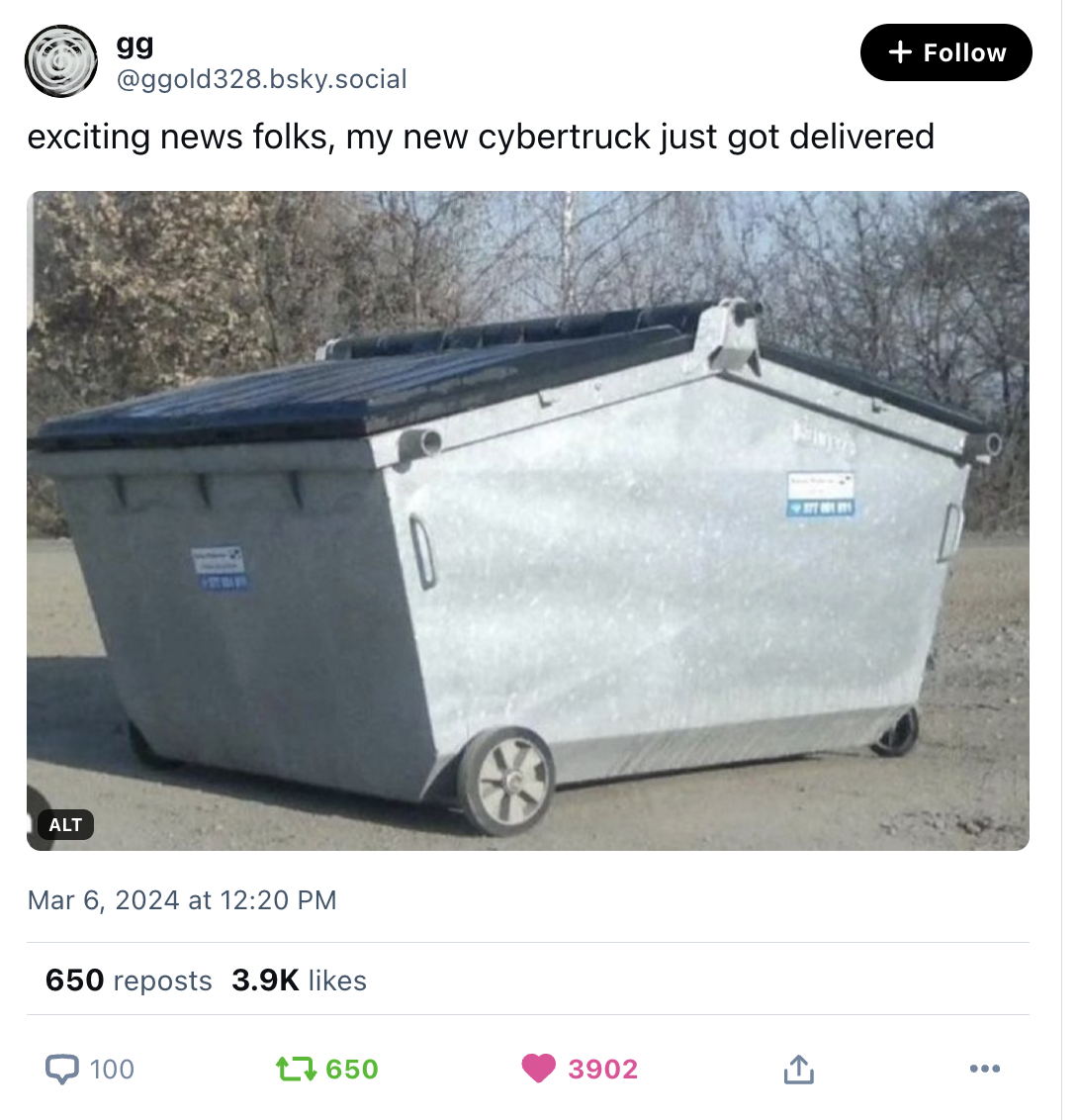Click the 100 reply count
The height and width of the screenshot is (1120, 1080).
click(x=112, y=1070)
